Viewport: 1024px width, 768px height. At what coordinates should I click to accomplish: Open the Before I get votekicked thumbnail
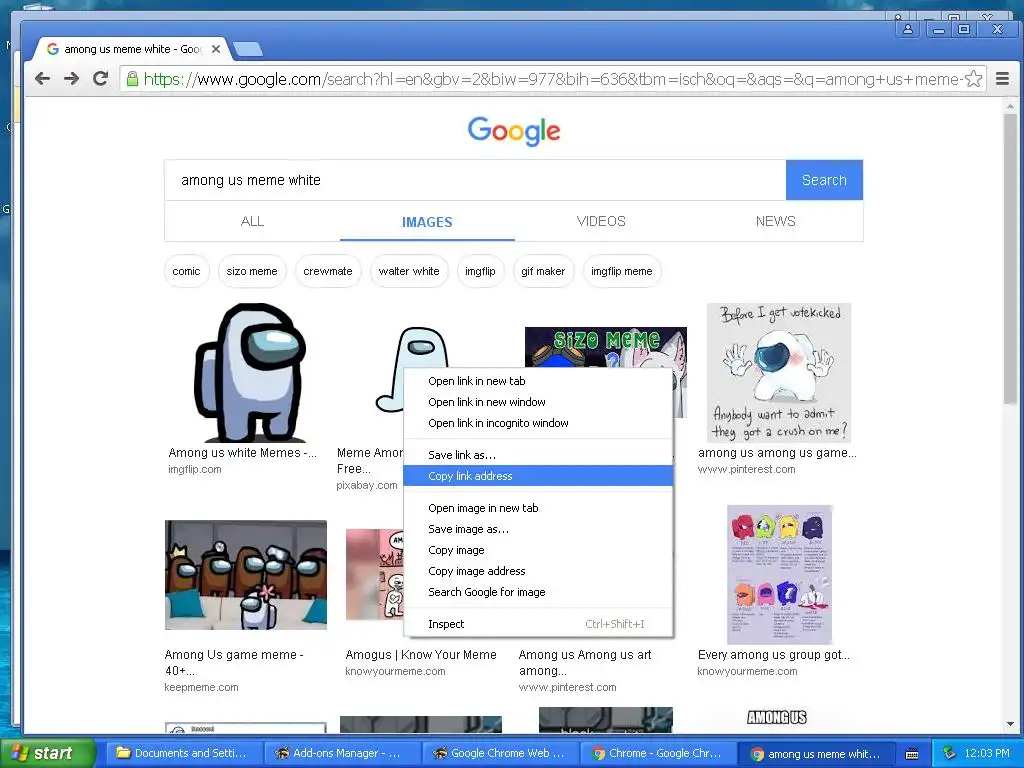click(778, 372)
